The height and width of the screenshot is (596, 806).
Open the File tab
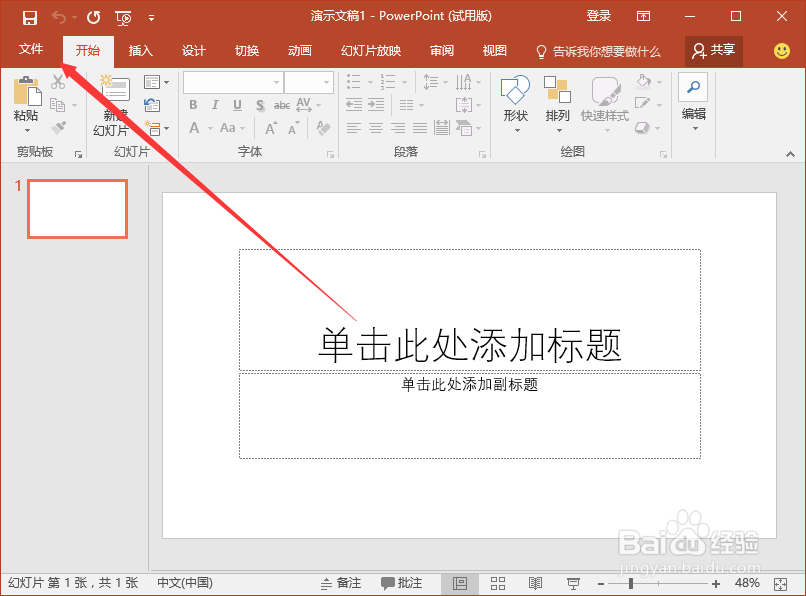coord(31,49)
